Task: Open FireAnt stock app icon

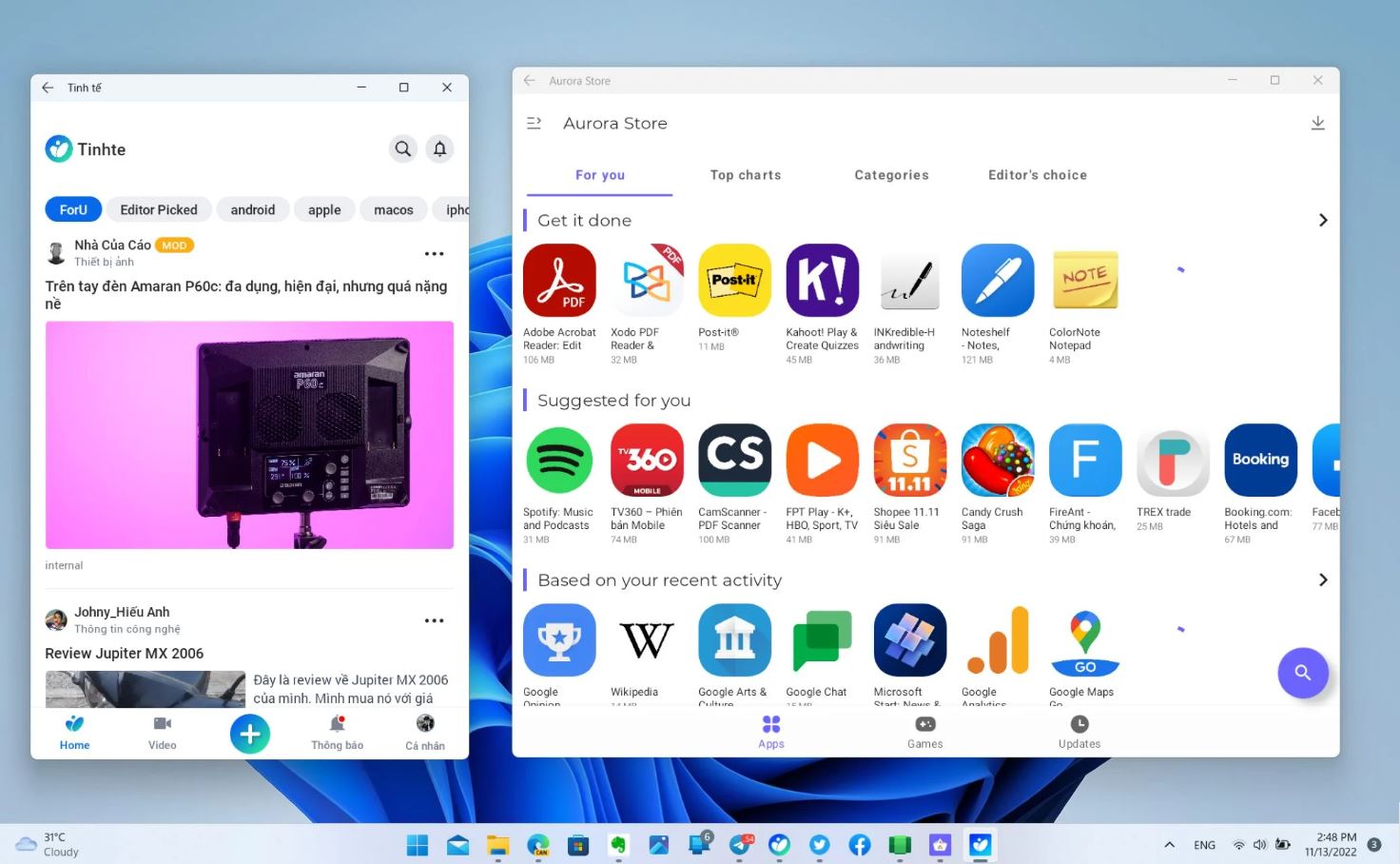Action: 1085,460
